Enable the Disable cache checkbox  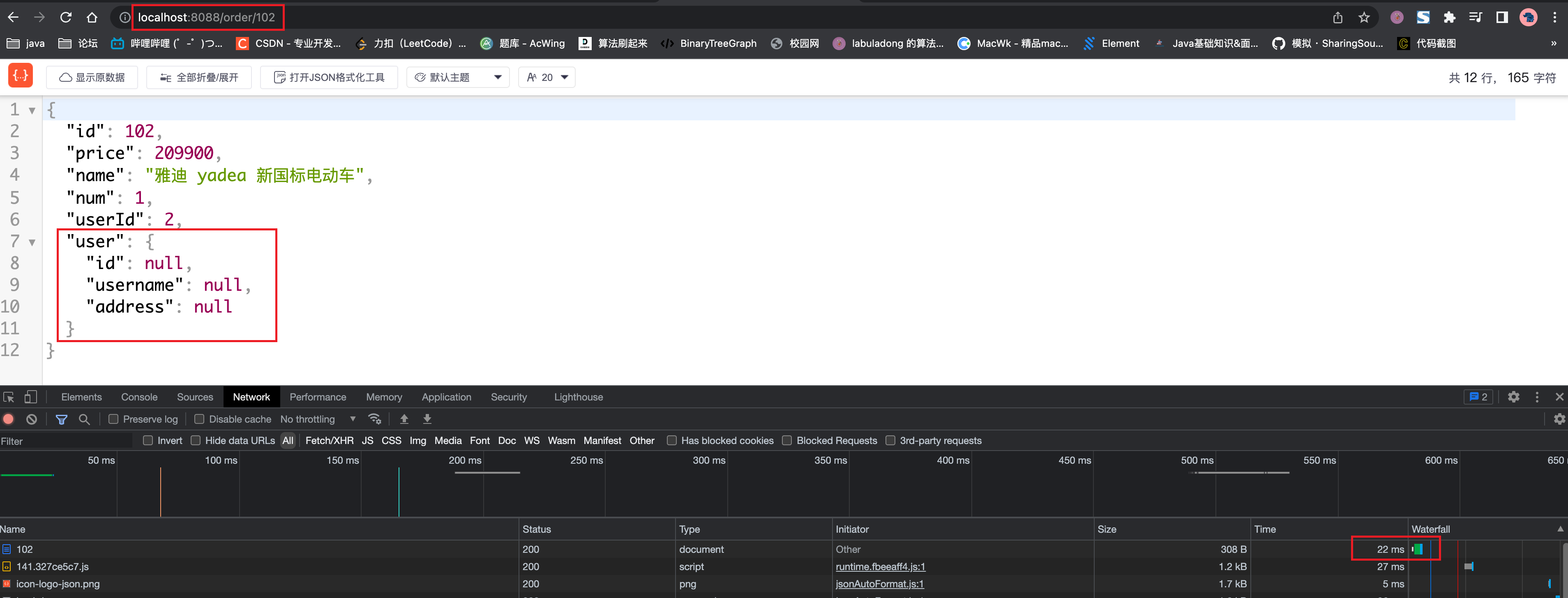click(199, 419)
